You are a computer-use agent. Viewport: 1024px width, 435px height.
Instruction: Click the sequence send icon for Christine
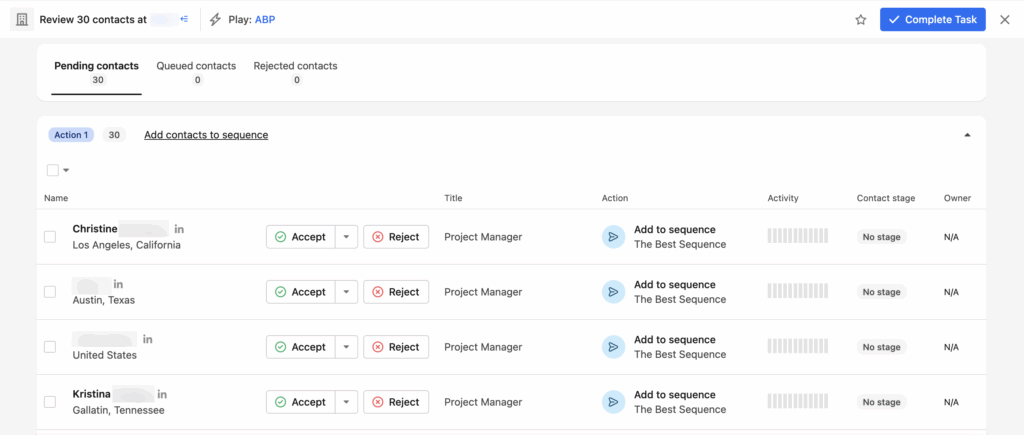click(x=613, y=237)
